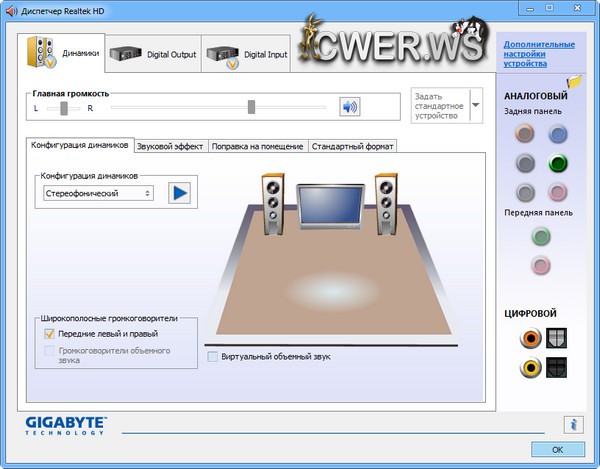Click the yellow folder connector settings icon
Image resolution: width=600 pixels, height=469 pixels.
click(x=574, y=82)
